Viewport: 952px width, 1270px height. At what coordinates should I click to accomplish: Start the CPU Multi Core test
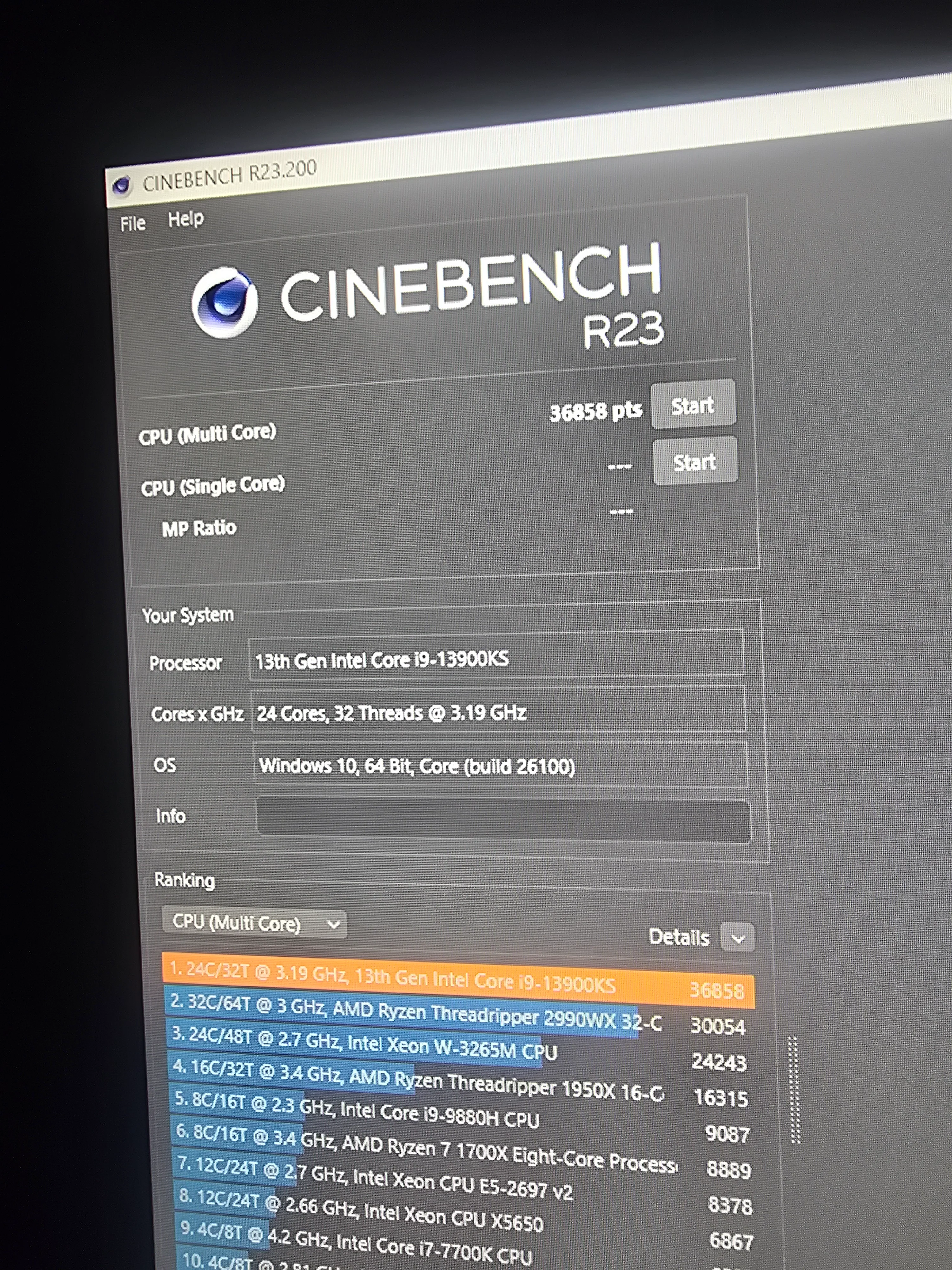[693, 404]
